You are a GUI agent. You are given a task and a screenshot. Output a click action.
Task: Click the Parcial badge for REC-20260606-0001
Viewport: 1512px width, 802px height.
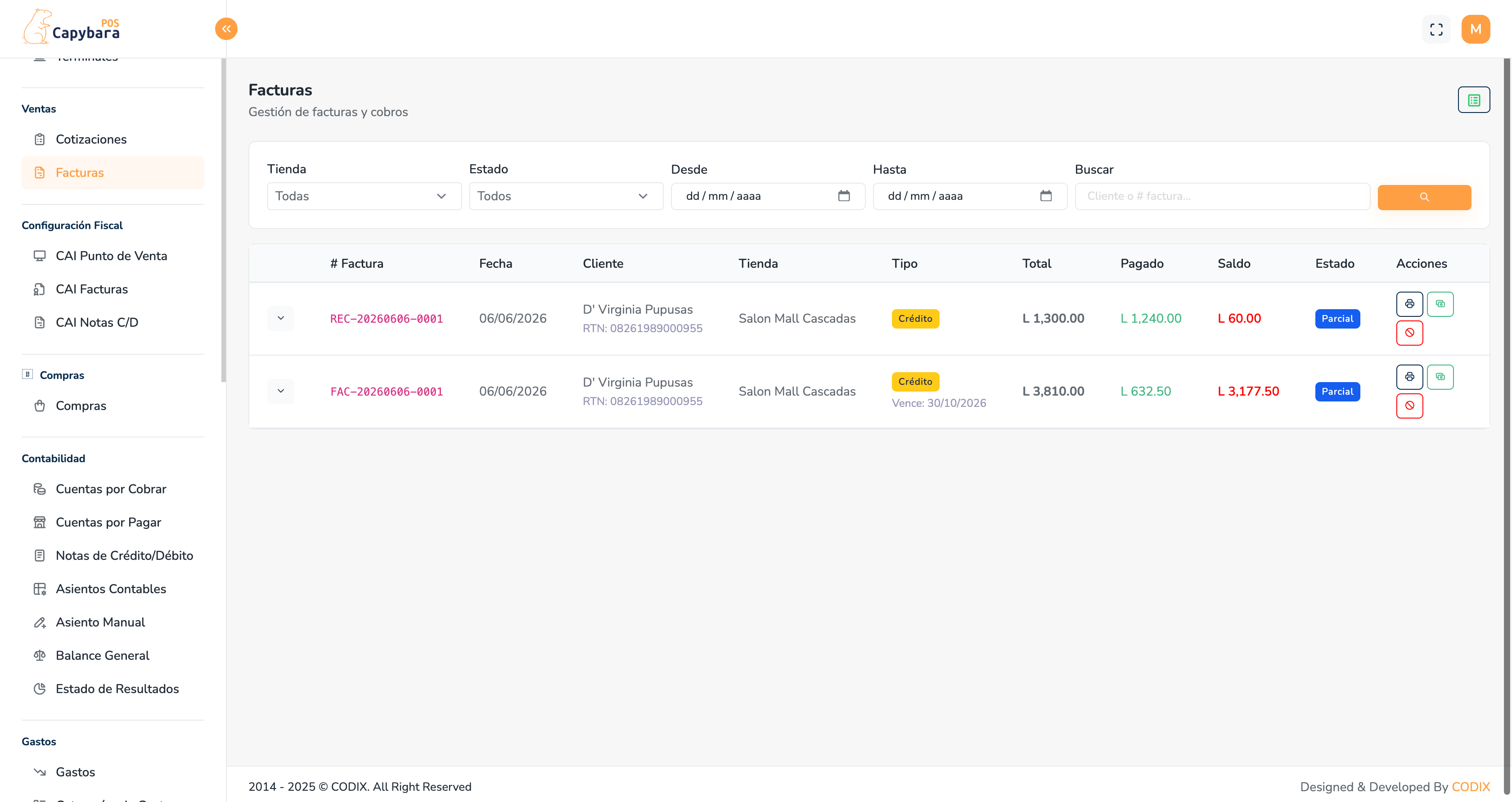[x=1337, y=319]
